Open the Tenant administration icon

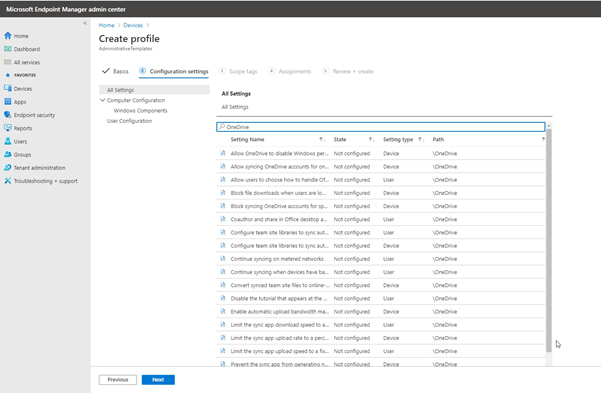coord(8,168)
